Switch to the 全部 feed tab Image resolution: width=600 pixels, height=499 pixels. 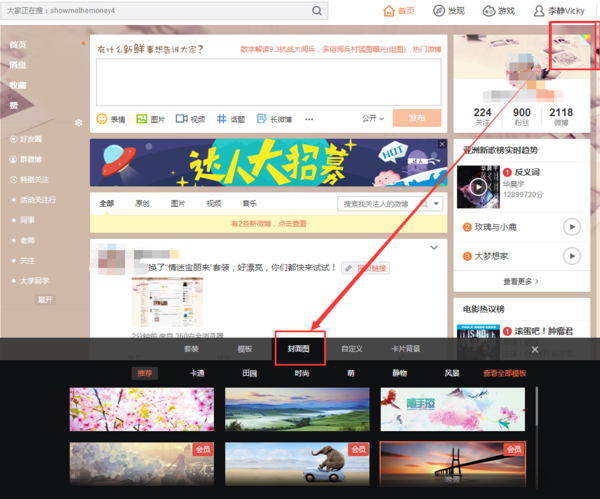pyautogui.click(x=107, y=203)
